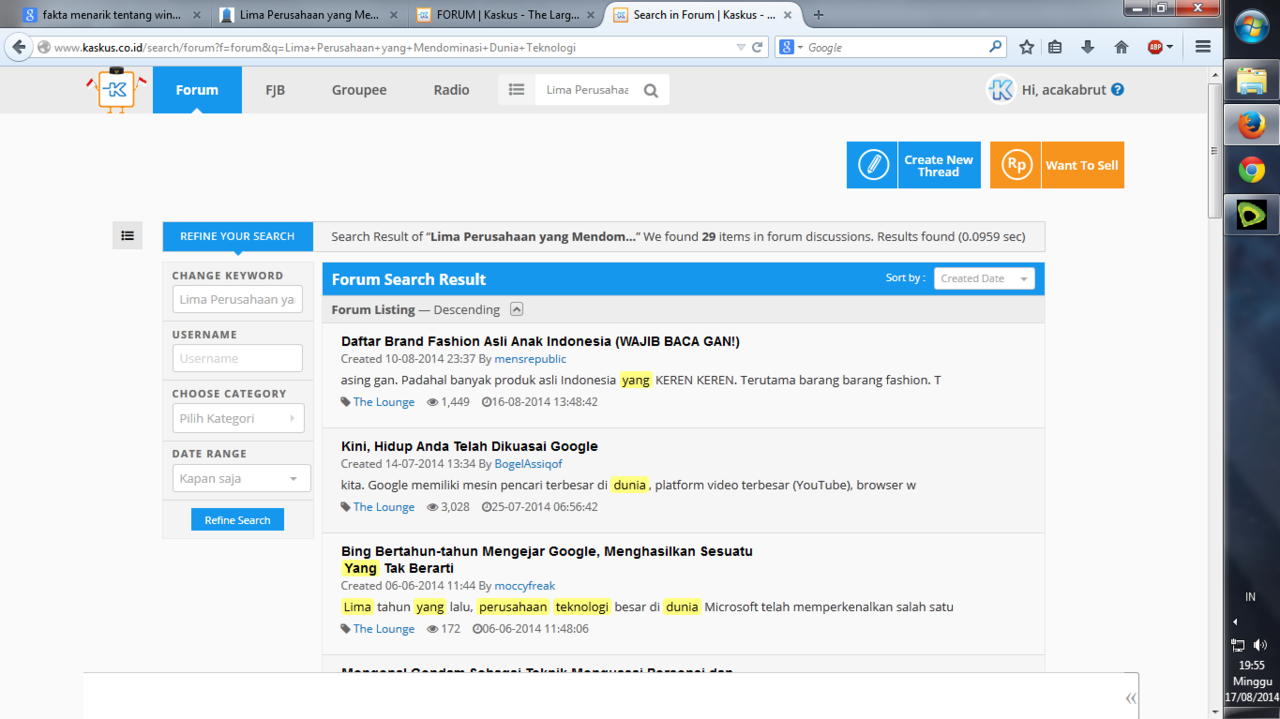Visit the BogelAssiqof user profile
1280x719 pixels.
click(528, 464)
